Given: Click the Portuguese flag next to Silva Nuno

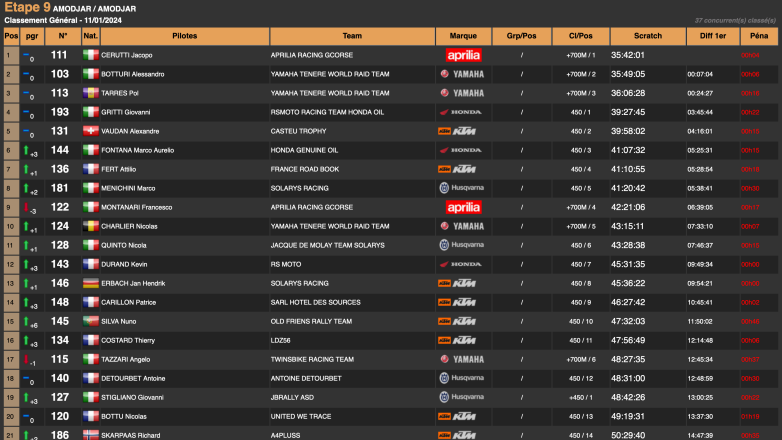Looking at the screenshot, I should [x=91, y=321].
